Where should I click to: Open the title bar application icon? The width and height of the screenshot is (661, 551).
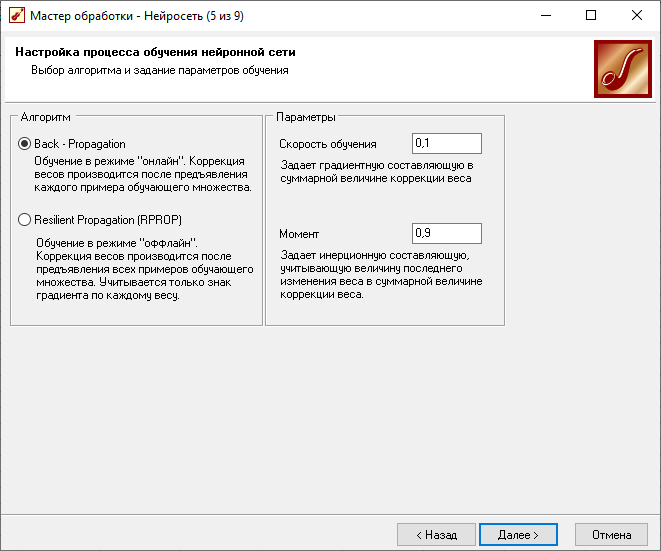pos(17,16)
